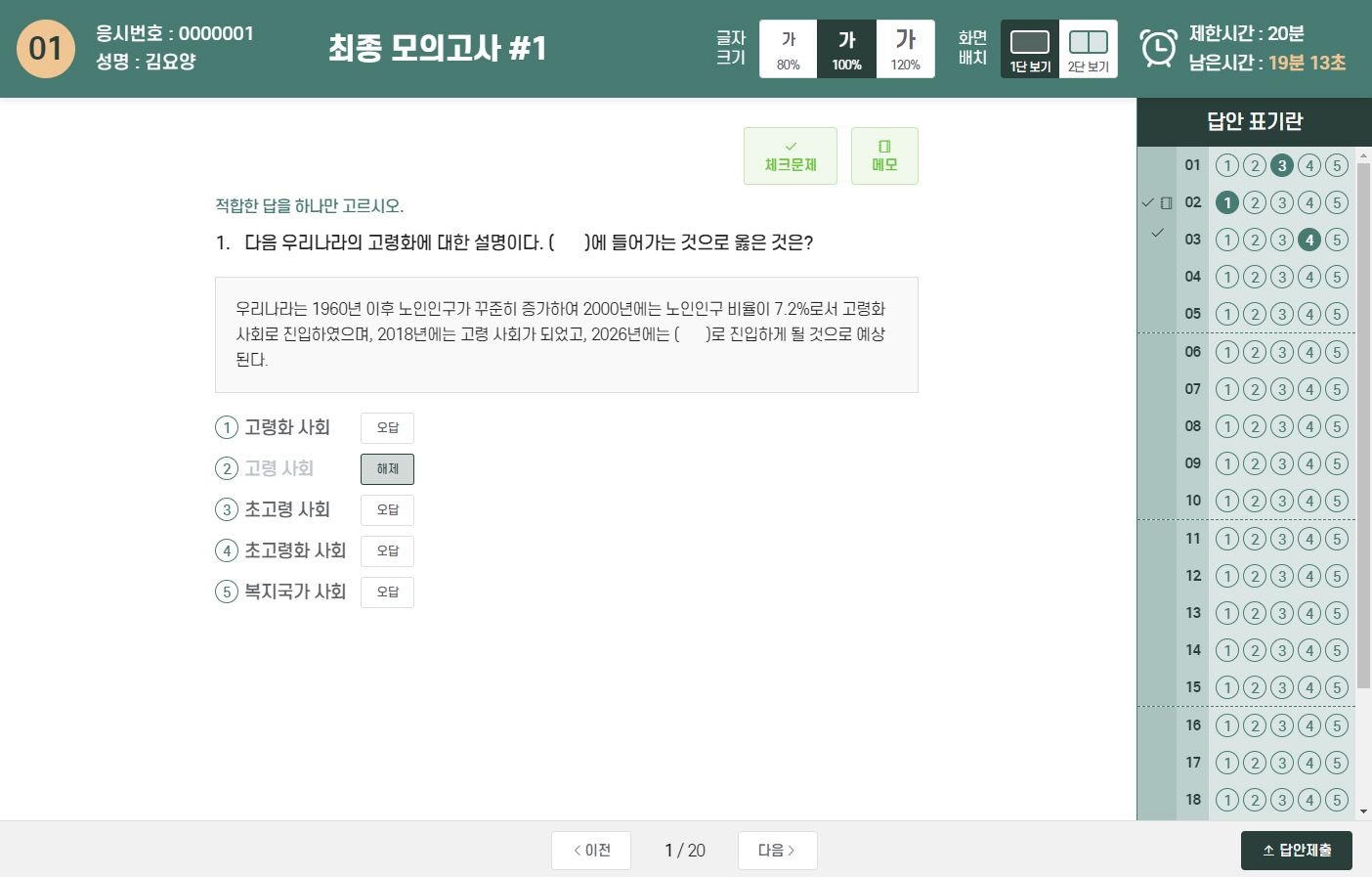
Task: Click the 이전 previous button
Action: pyautogui.click(x=590, y=850)
